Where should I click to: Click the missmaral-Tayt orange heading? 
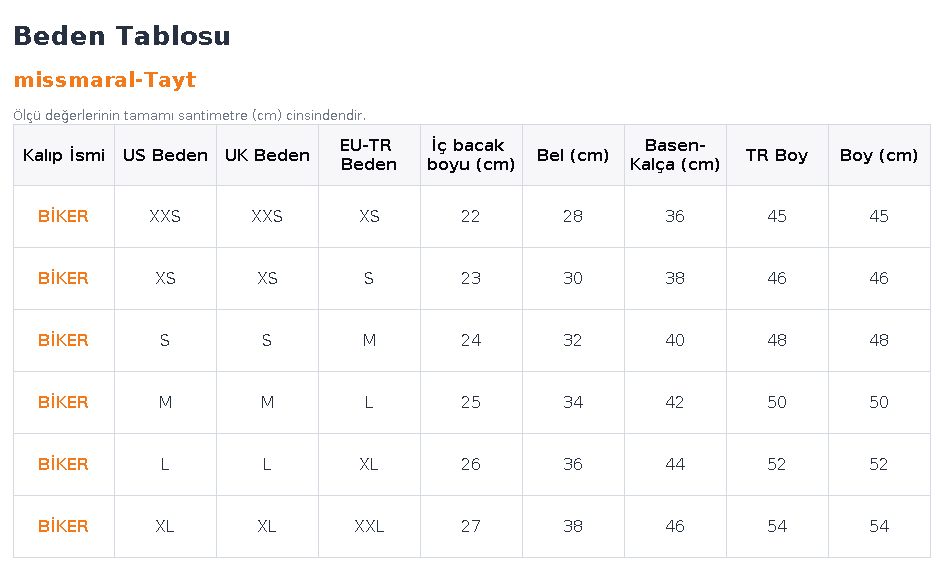[x=105, y=80]
